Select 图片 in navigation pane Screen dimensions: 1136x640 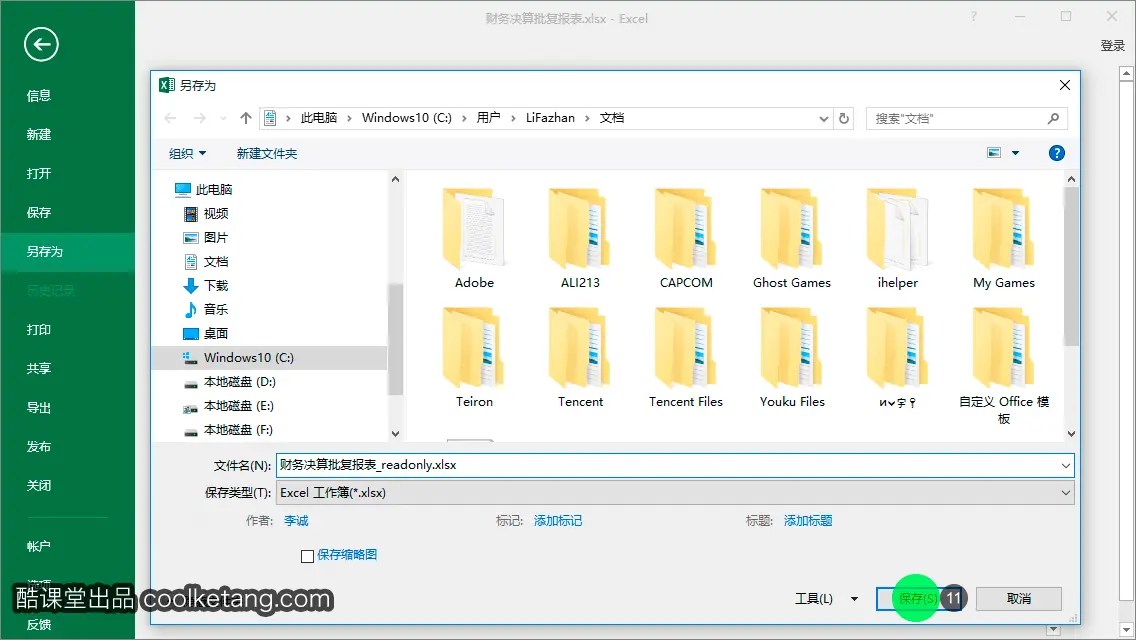[206, 237]
